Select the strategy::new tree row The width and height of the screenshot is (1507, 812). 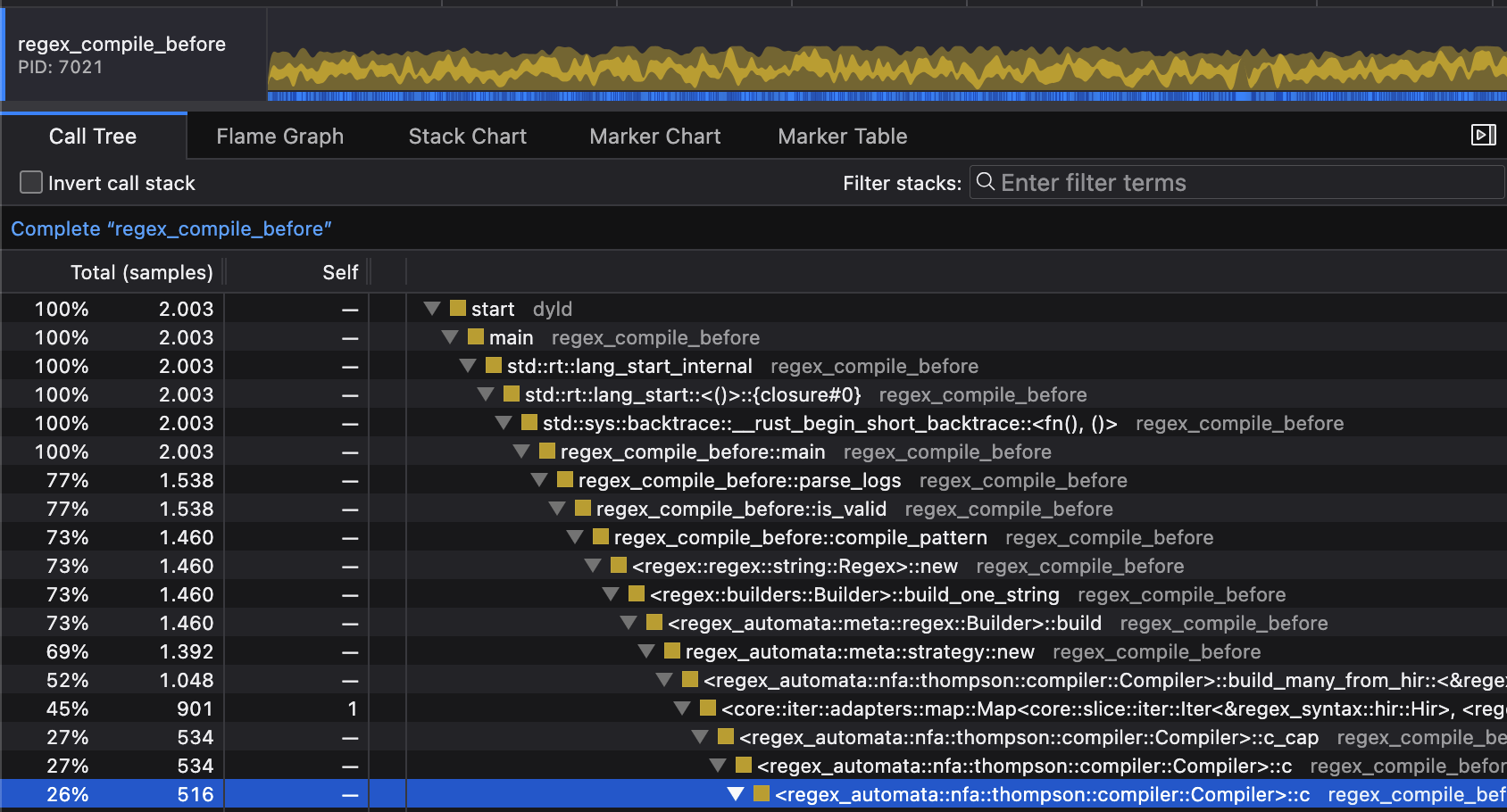753,650
